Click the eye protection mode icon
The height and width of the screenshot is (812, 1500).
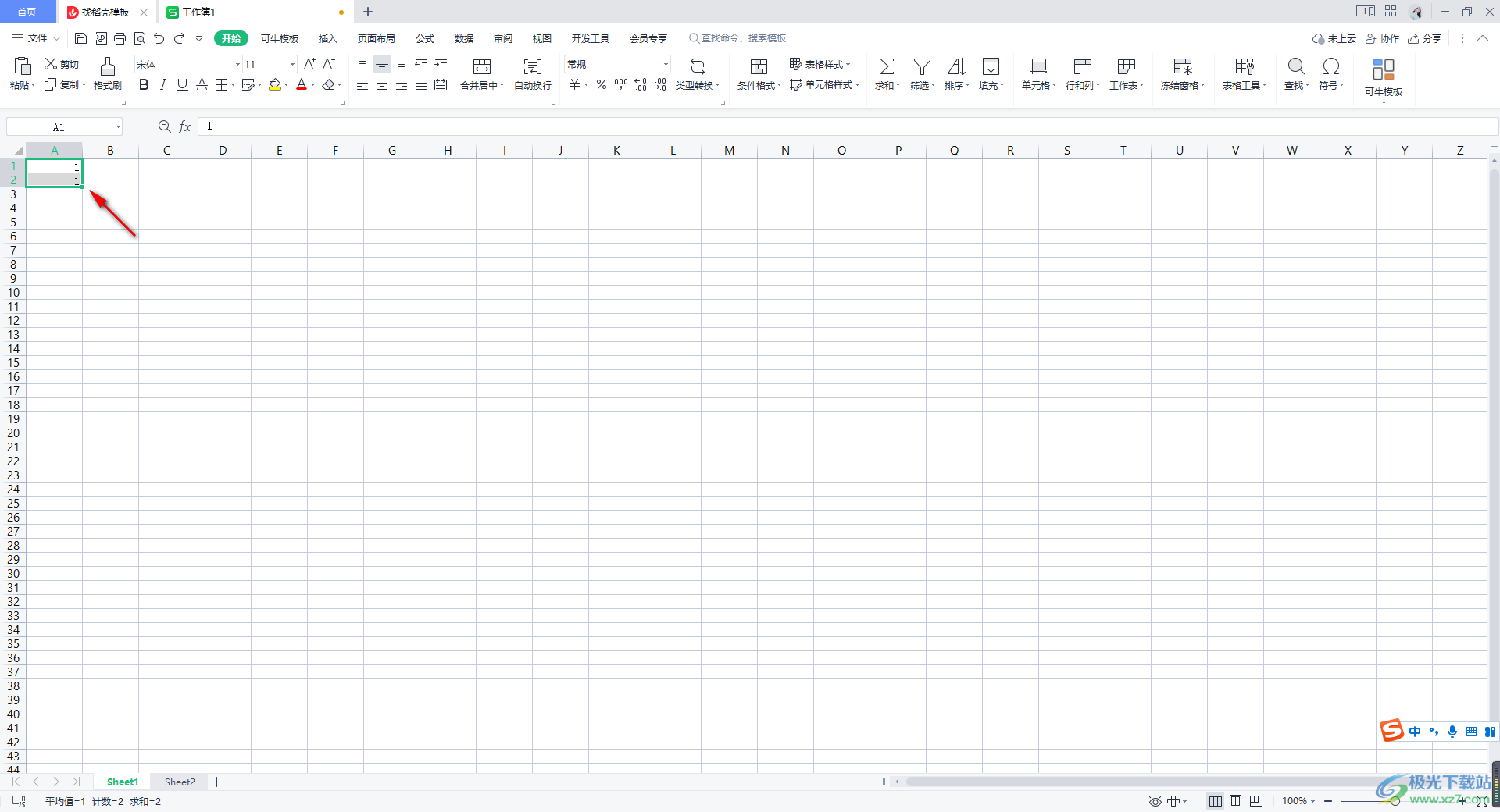click(x=1155, y=801)
